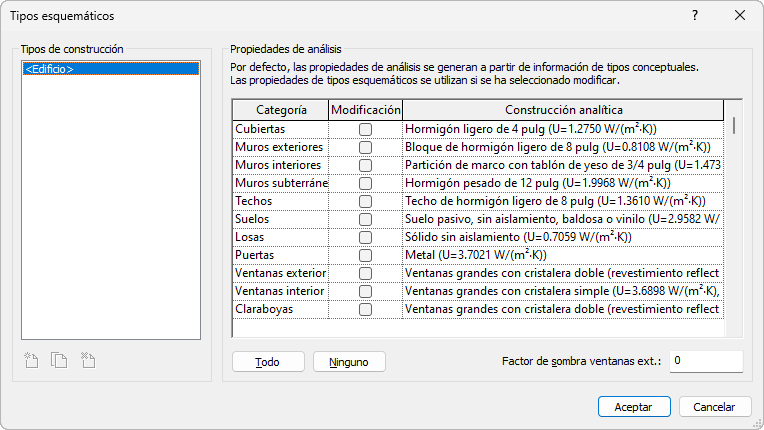Click the Factor de sombra input field
The image size is (764, 430).
coord(705,360)
